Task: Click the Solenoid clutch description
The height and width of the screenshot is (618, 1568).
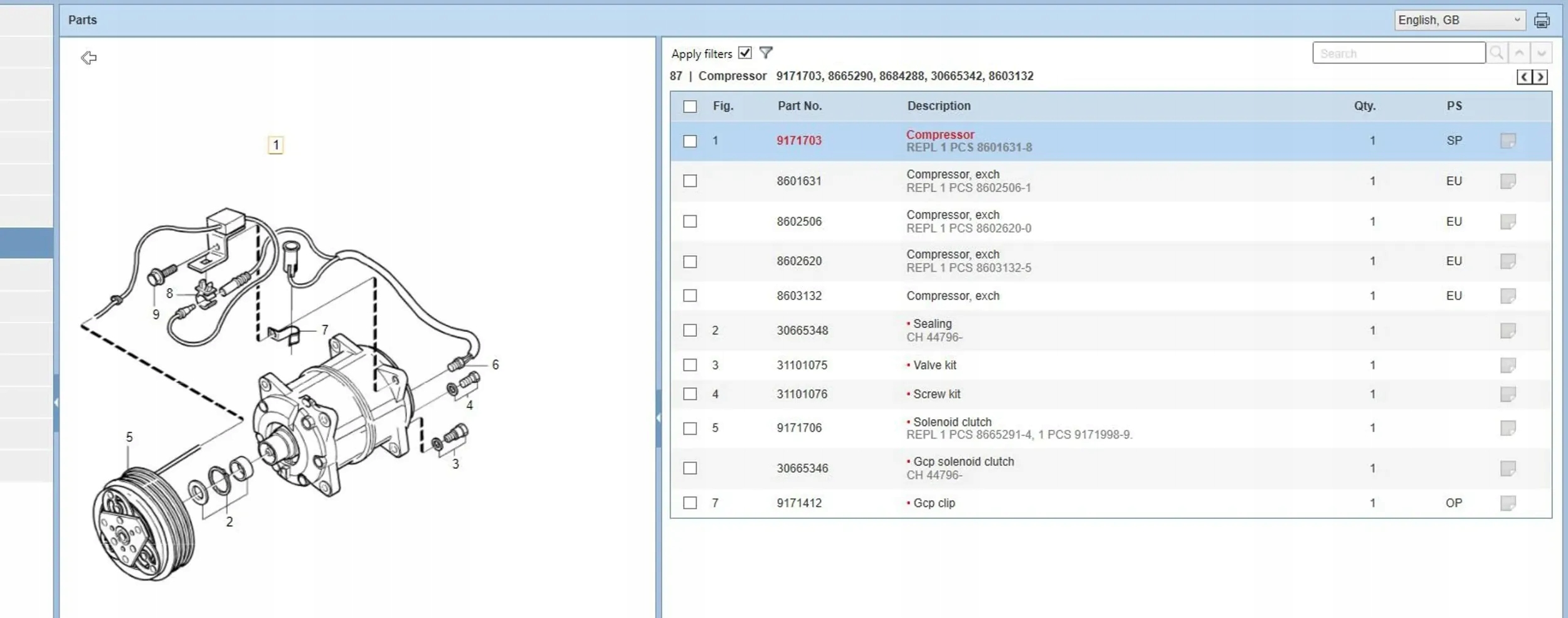Action: pos(952,422)
